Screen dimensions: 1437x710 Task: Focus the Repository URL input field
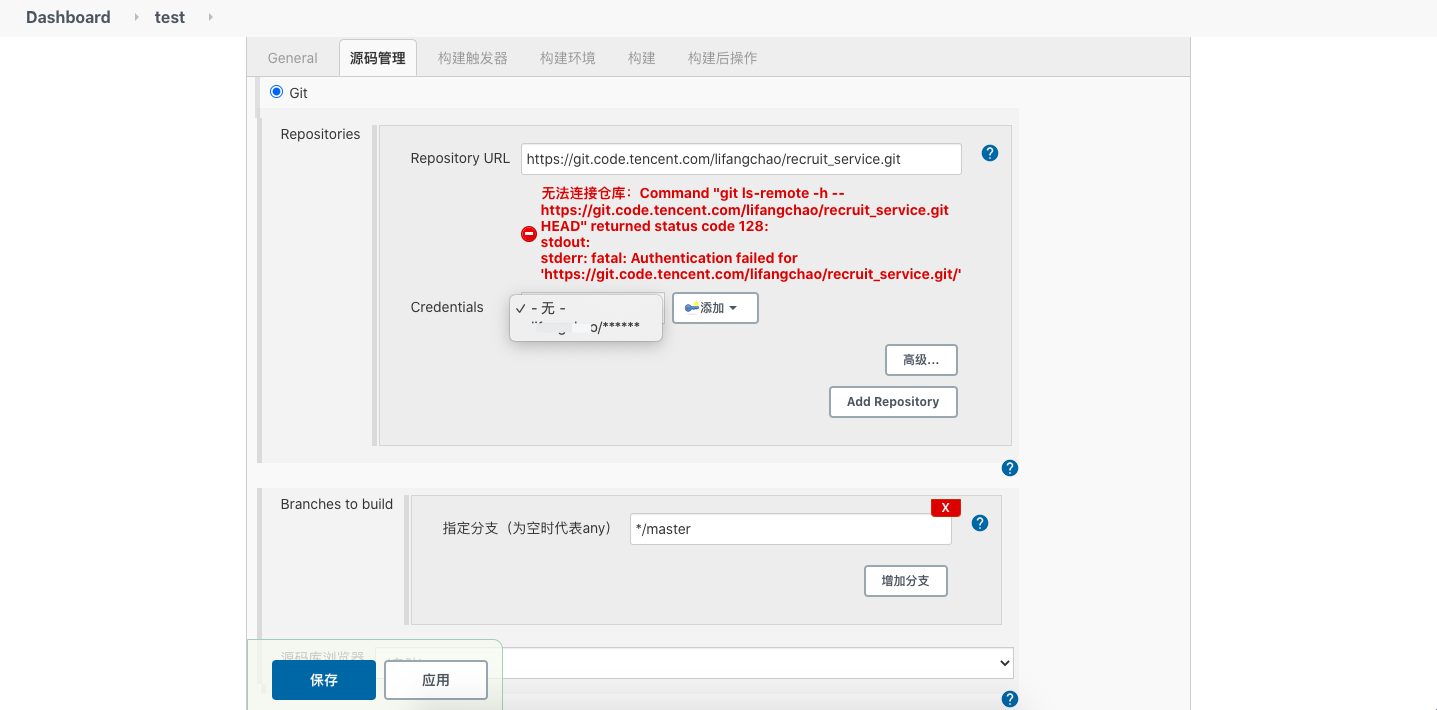741,159
